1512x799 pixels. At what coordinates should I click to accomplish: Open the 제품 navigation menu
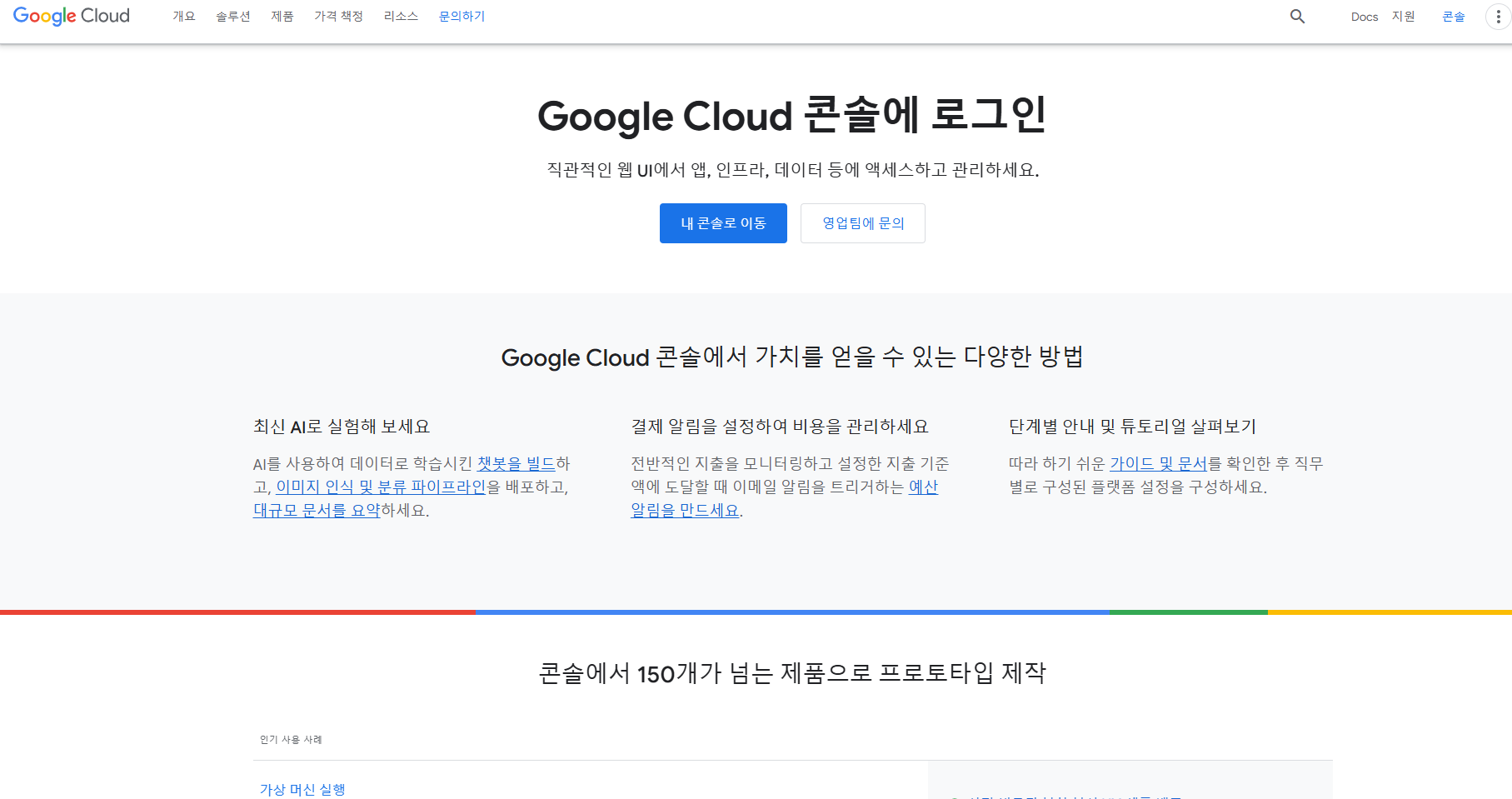tap(282, 16)
